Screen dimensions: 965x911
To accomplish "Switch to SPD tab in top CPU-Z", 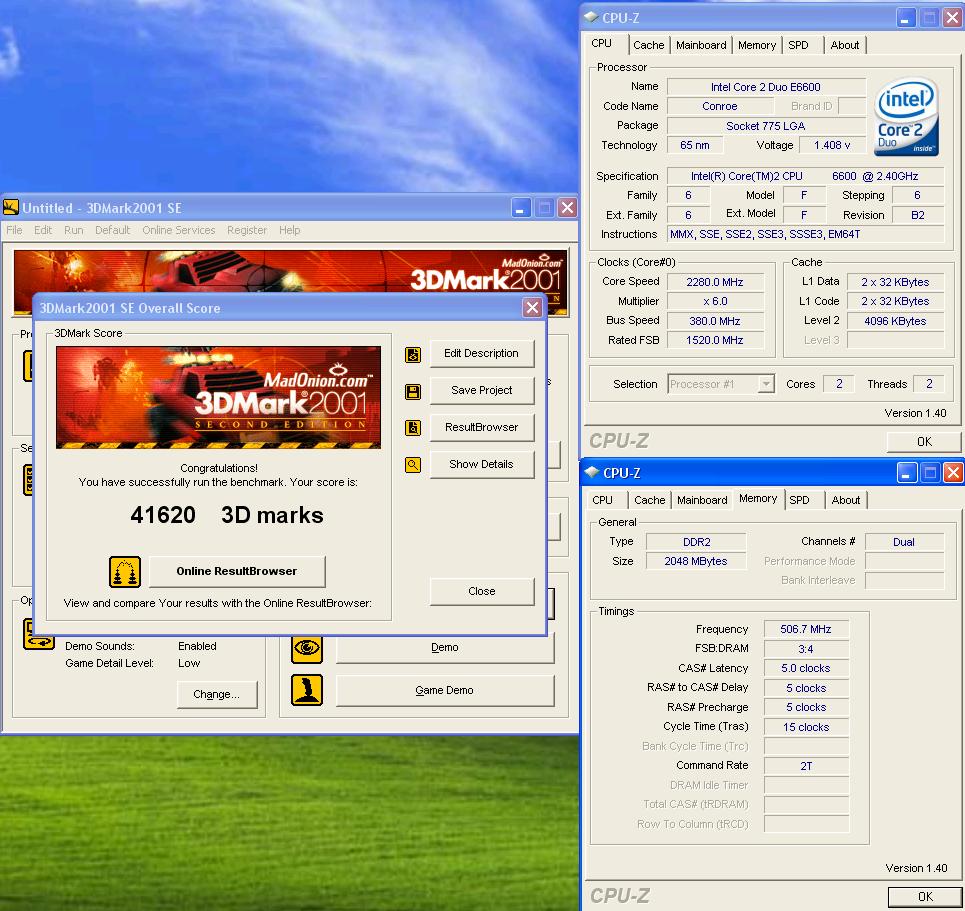I will 798,45.
